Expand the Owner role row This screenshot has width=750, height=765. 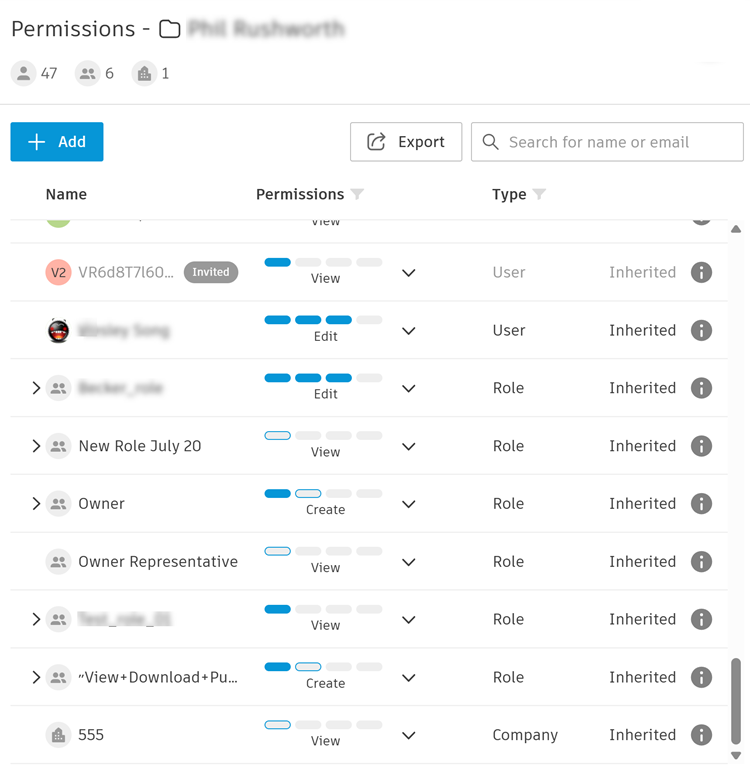(x=36, y=504)
